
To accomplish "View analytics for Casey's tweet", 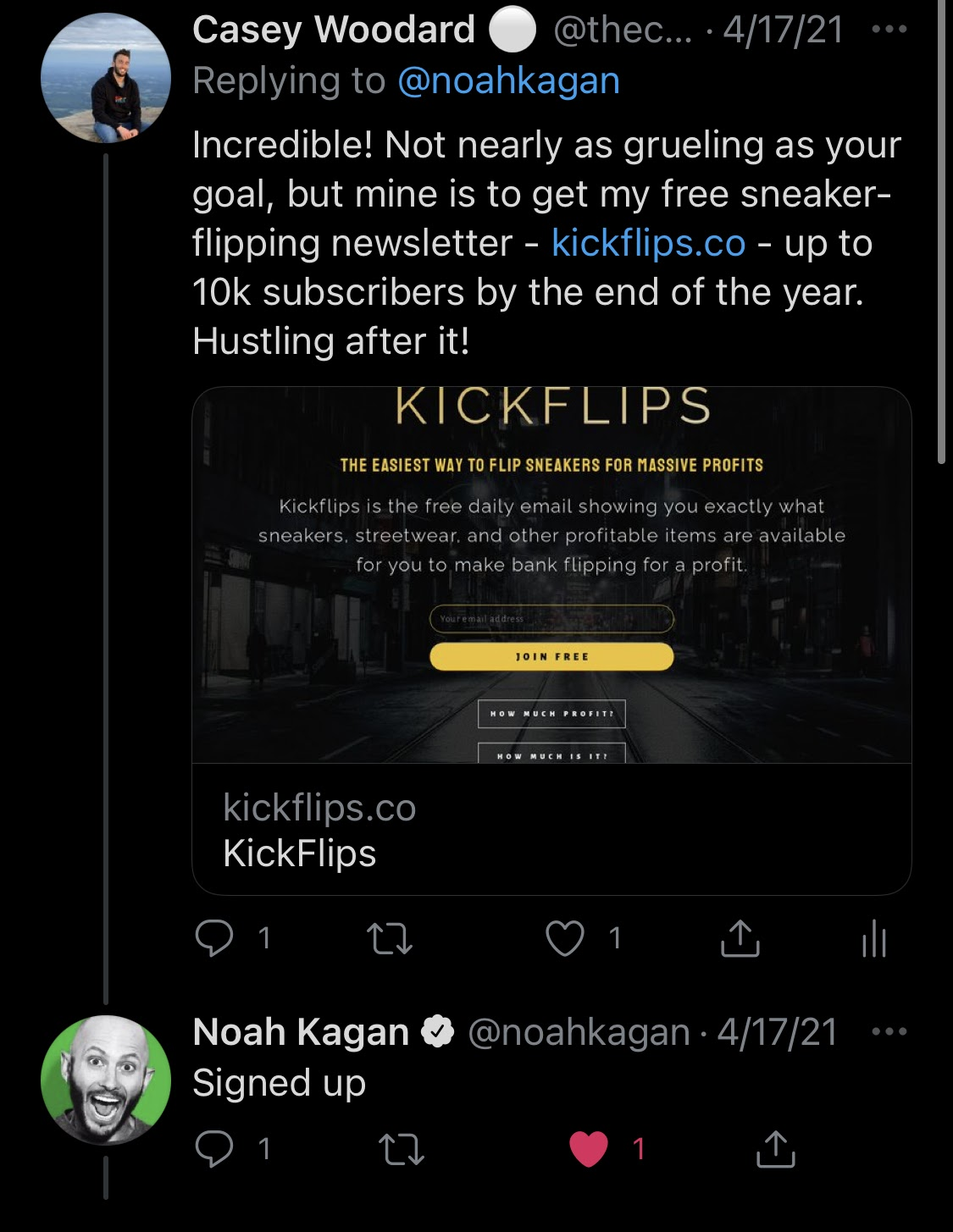I will pyautogui.click(x=873, y=940).
